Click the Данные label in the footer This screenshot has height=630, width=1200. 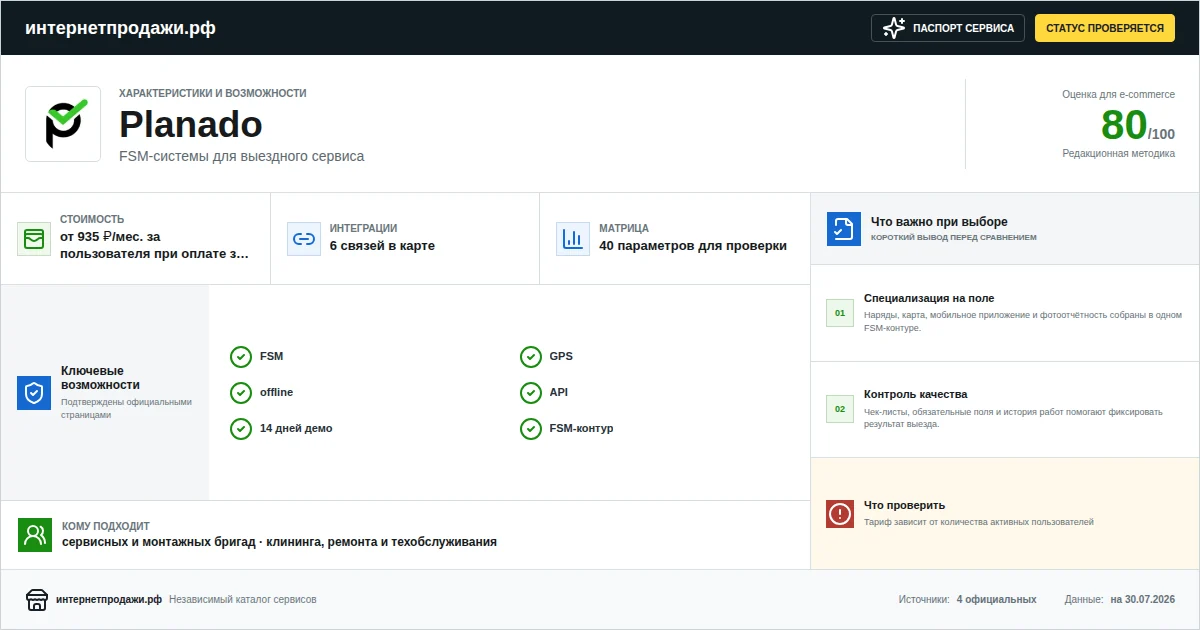pyautogui.click(x=1084, y=600)
